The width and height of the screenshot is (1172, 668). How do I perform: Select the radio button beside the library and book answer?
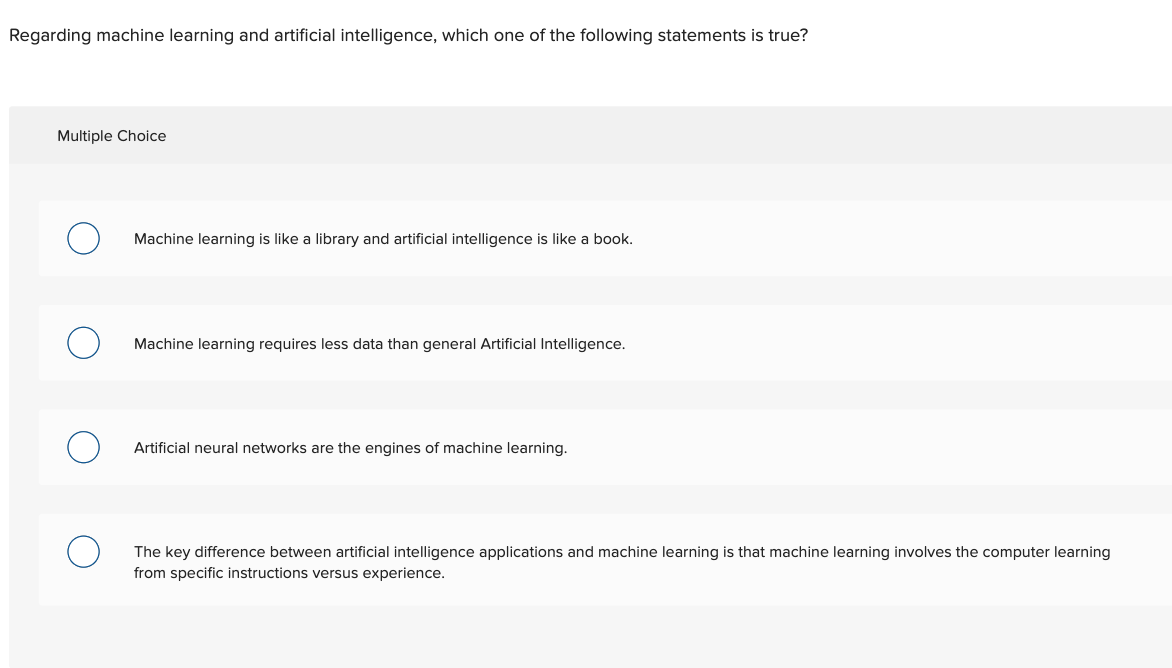[84, 238]
